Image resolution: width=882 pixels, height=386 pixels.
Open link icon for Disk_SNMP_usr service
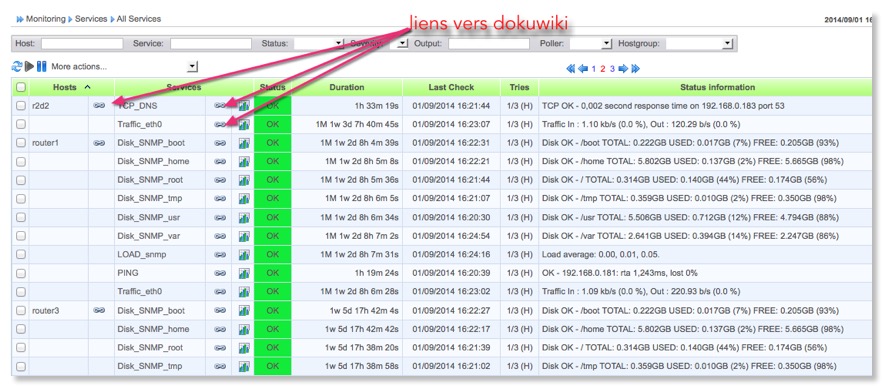(220, 217)
